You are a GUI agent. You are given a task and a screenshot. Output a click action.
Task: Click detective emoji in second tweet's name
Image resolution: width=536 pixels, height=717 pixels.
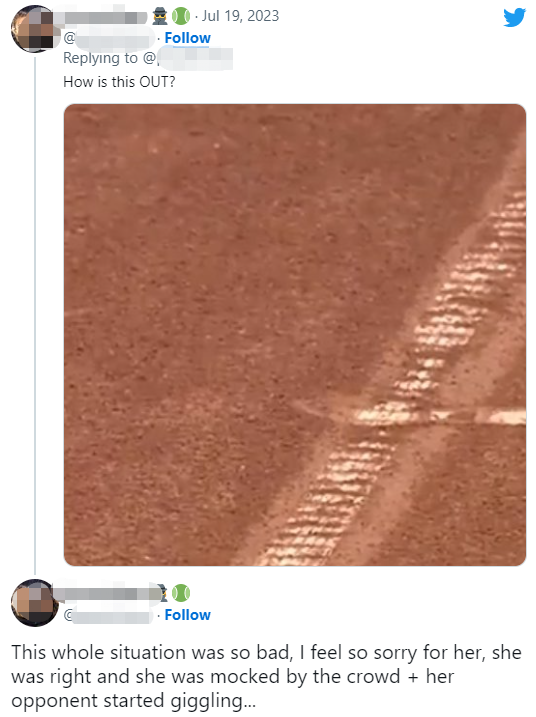pyautogui.click(x=163, y=593)
